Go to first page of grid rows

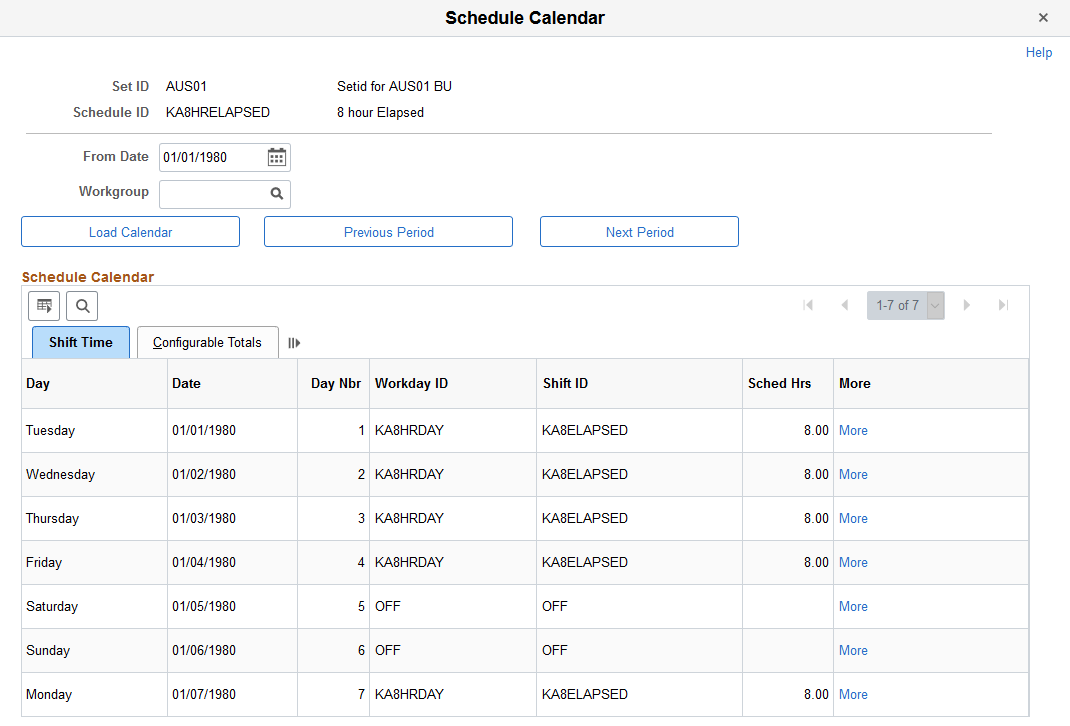[x=808, y=305]
